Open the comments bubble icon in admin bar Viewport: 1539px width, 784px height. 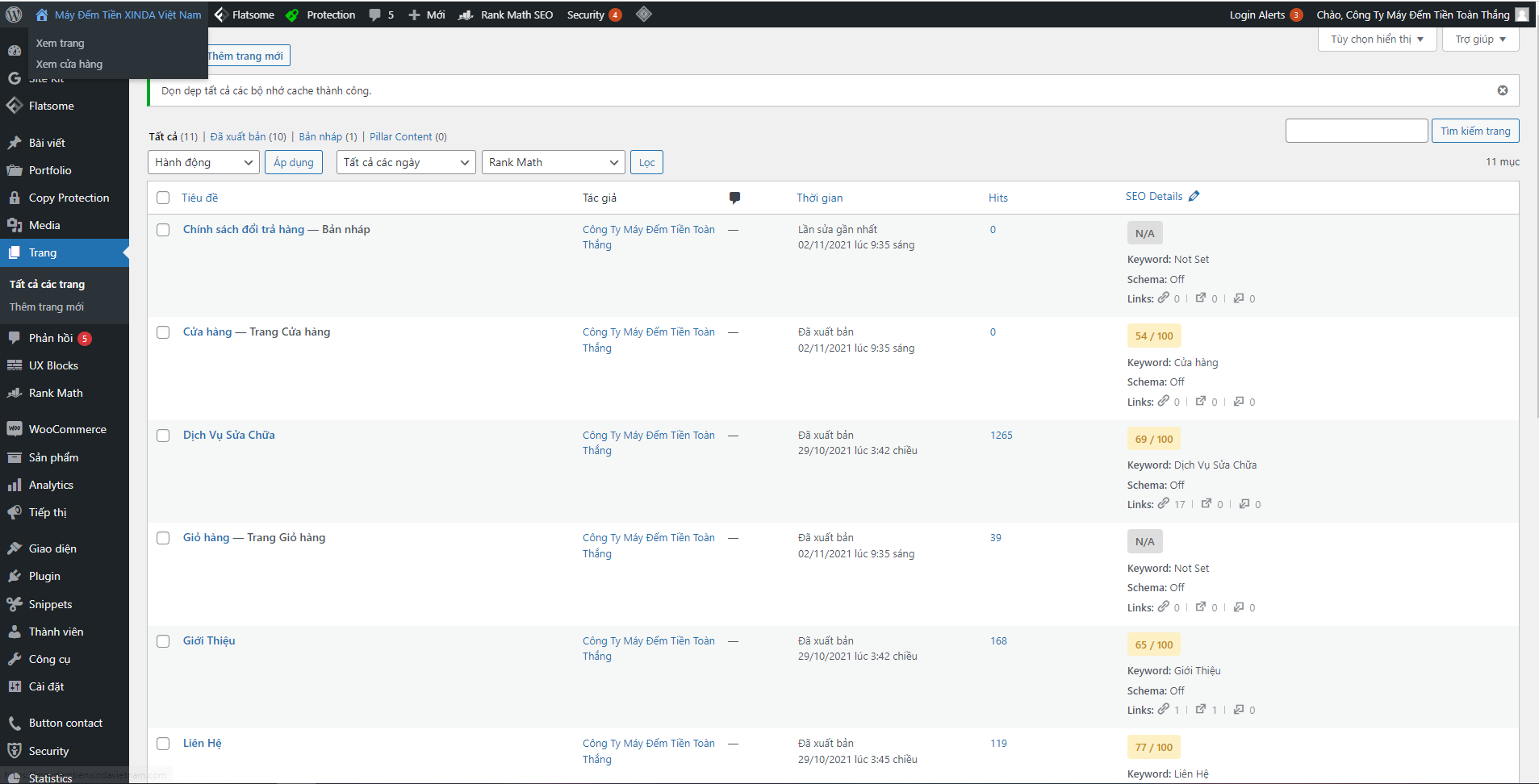(x=374, y=15)
